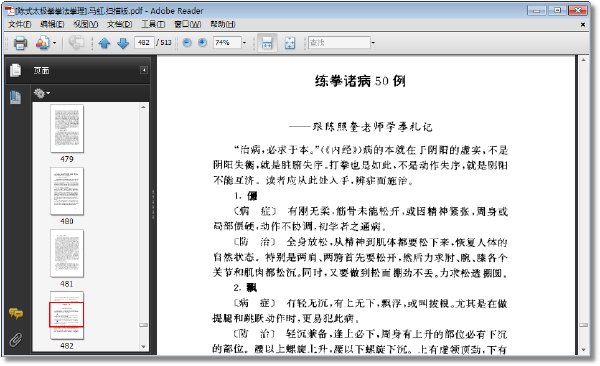Show page thumbnails sidebar icon
This screenshot has height=366, width=600.
coord(15,97)
